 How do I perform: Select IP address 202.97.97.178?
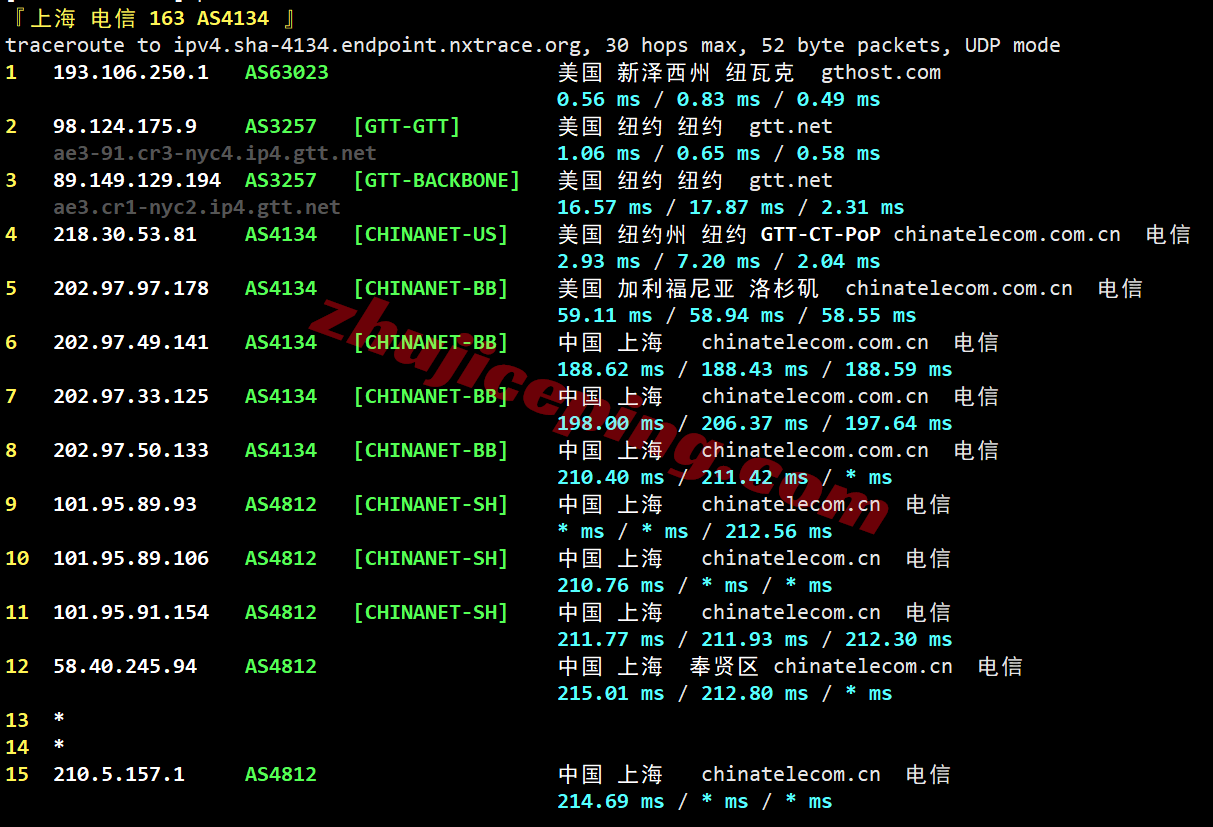coord(131,288)
